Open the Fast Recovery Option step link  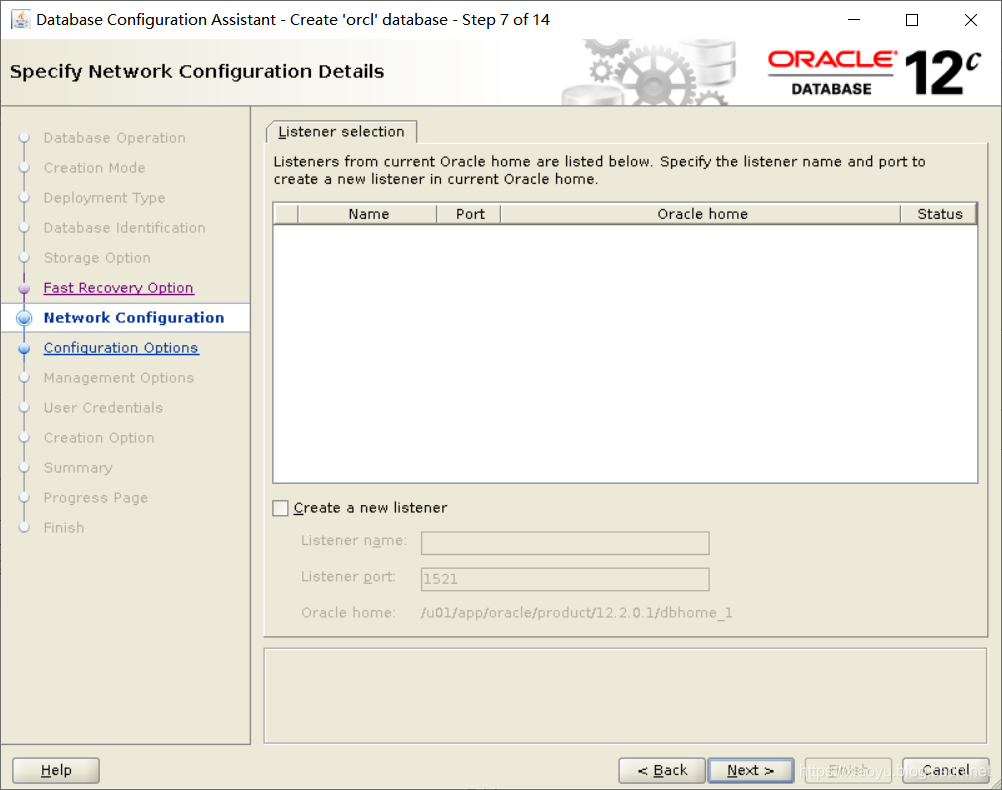point(118,288)
